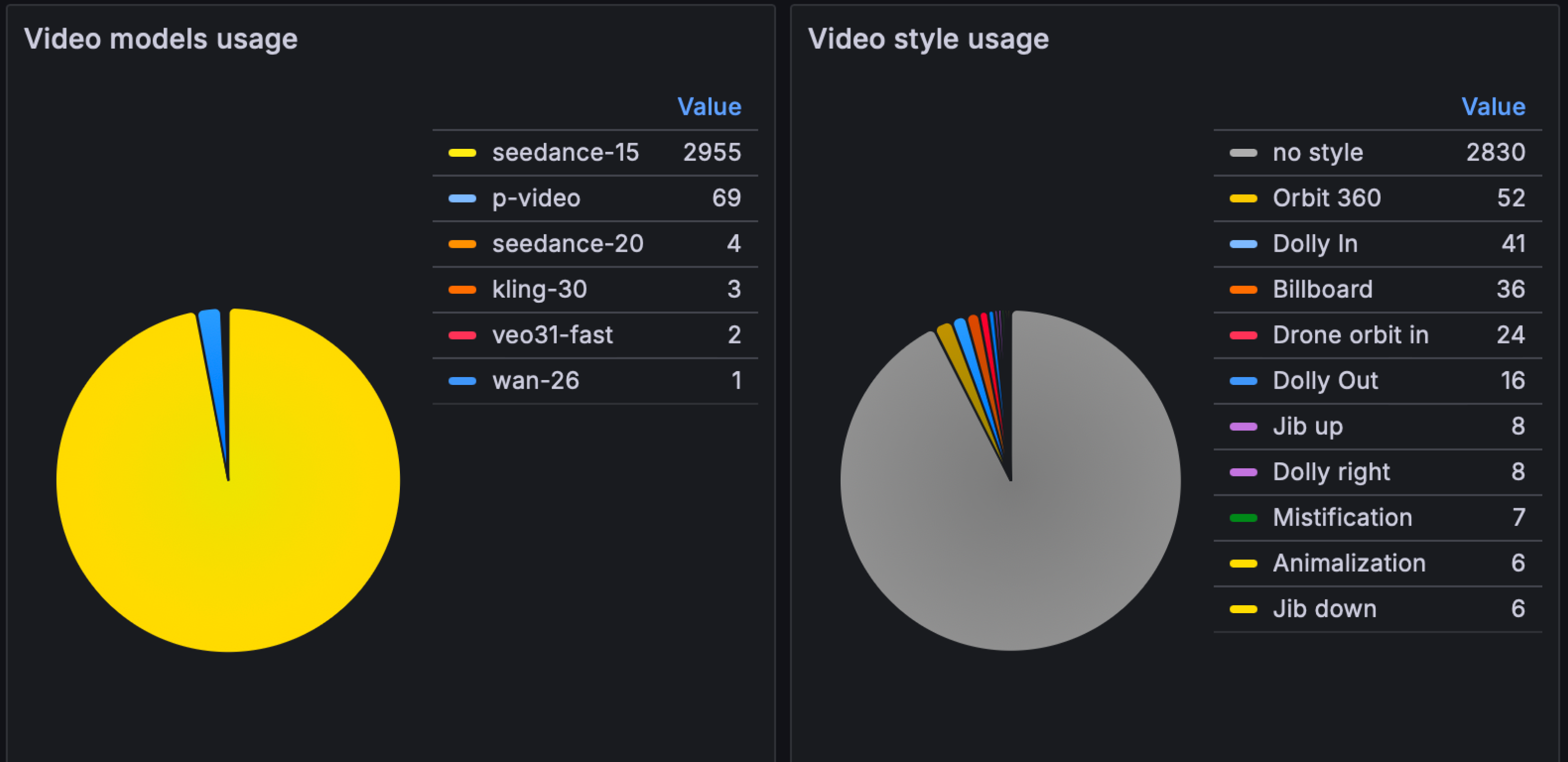Click the dark yellow Orbit 360 pie slice
The height and width of the screenshot is (762, 1568).
pos(956,356)
